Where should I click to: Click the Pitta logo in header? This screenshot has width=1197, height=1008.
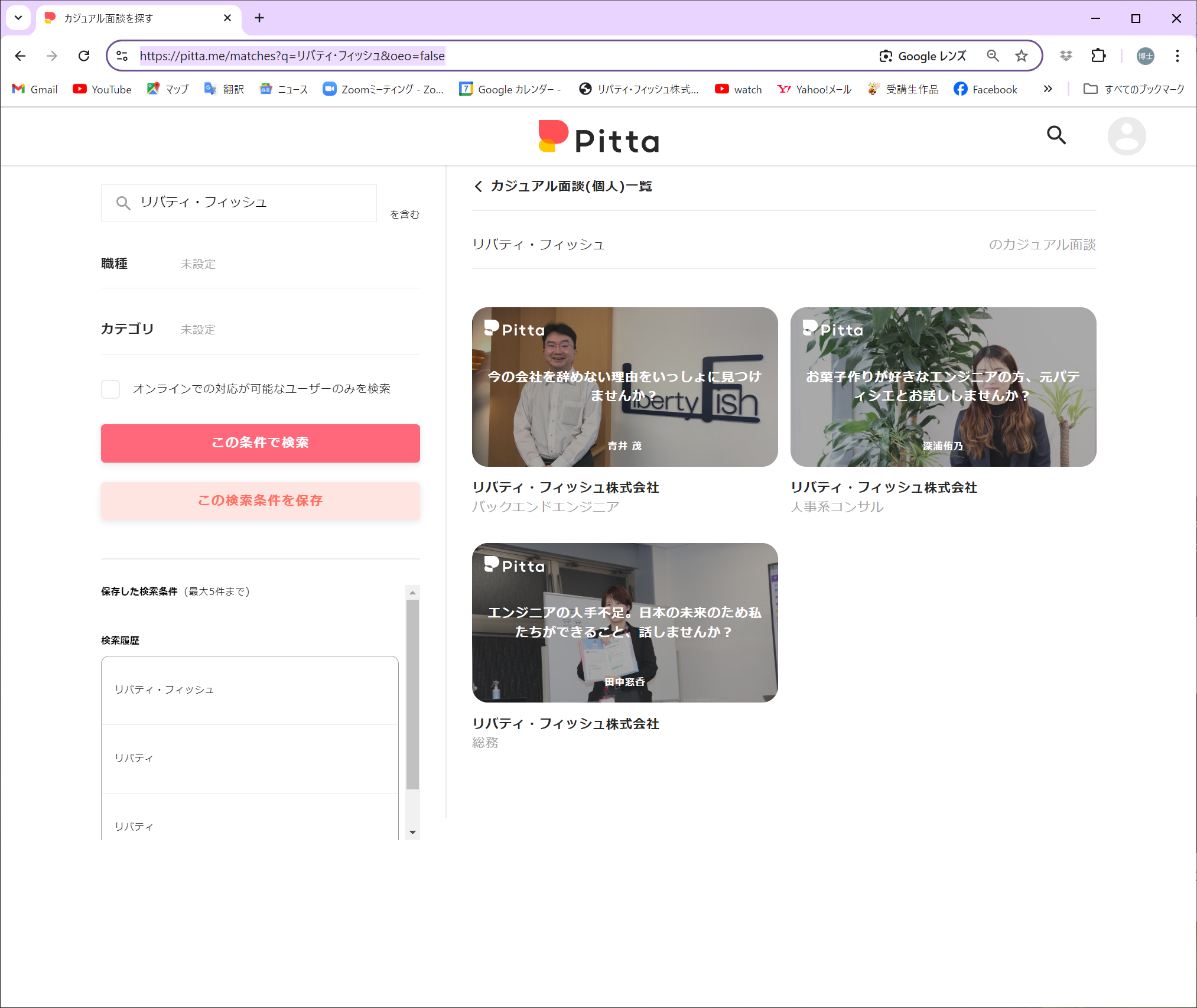598,137
